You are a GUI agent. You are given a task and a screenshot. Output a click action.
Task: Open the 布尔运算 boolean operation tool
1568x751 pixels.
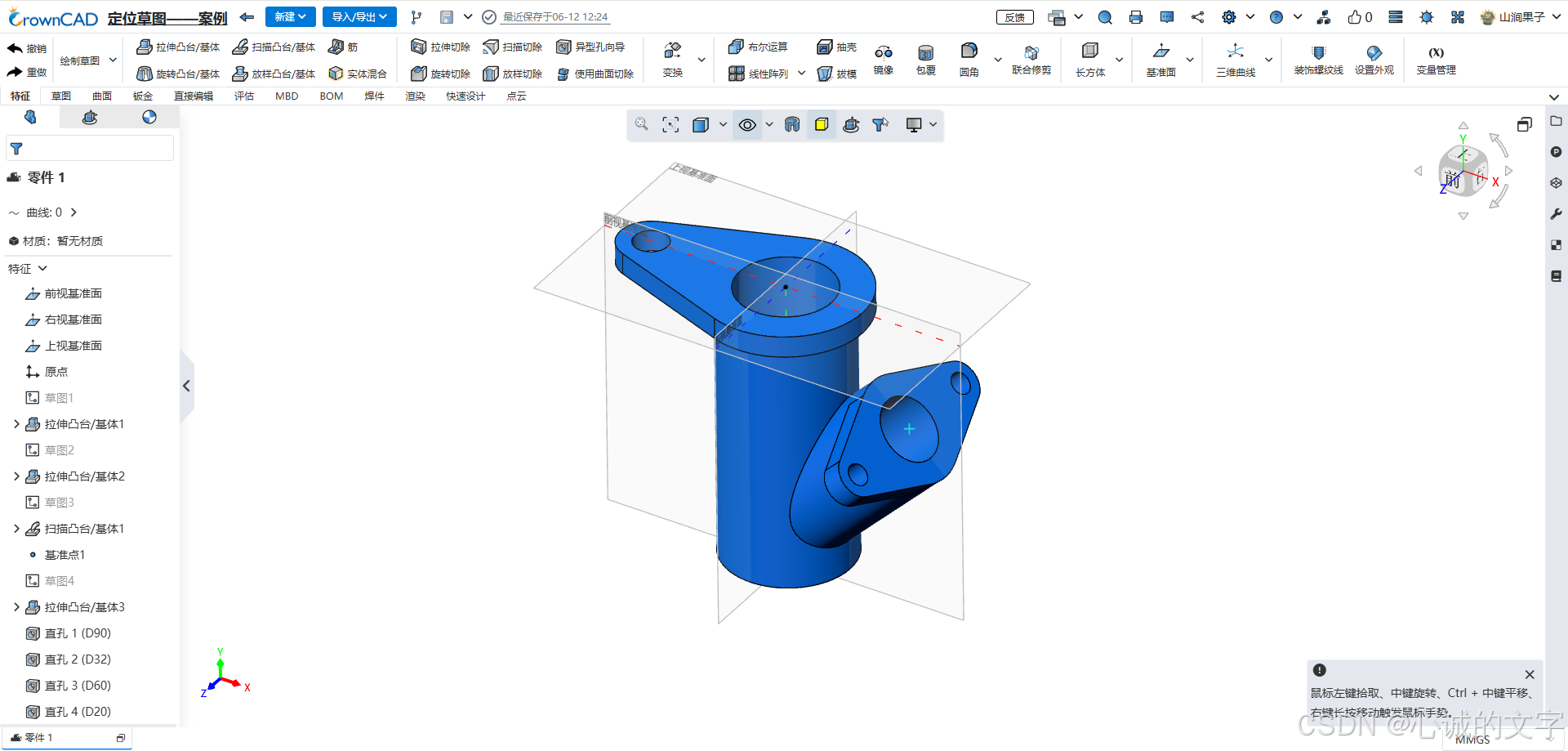point(758,47)
